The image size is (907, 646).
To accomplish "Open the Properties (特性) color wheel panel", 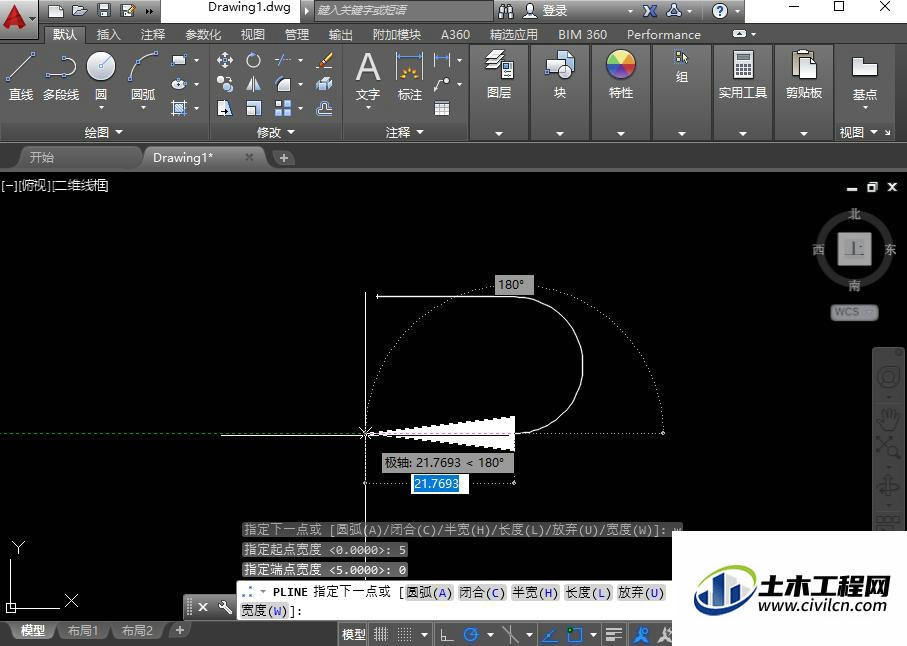I will pos(621,75).
